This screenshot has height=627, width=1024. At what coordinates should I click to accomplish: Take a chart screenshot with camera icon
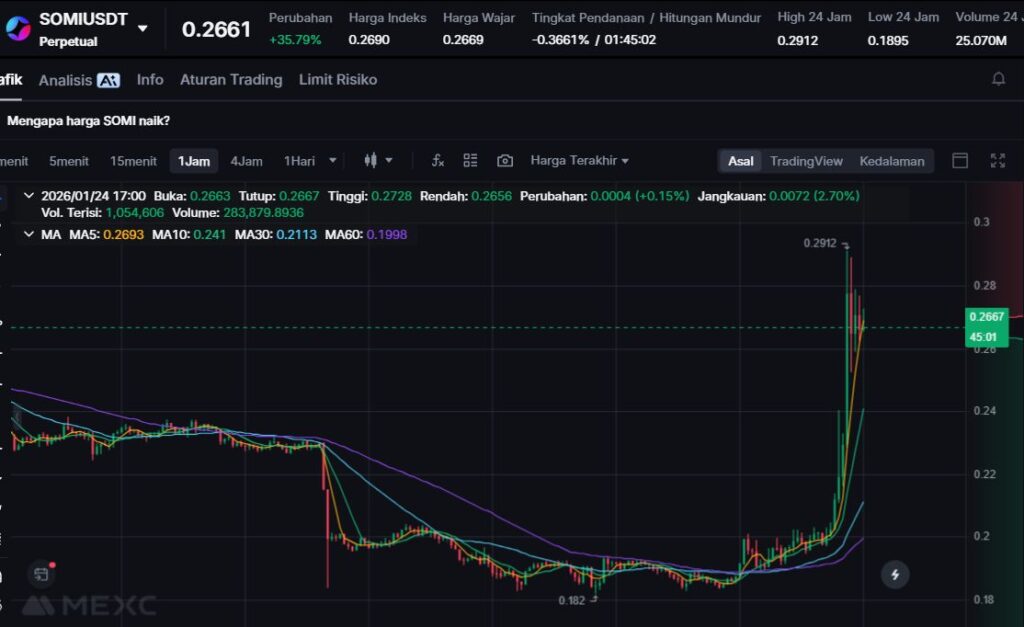(x=505, y=161)
